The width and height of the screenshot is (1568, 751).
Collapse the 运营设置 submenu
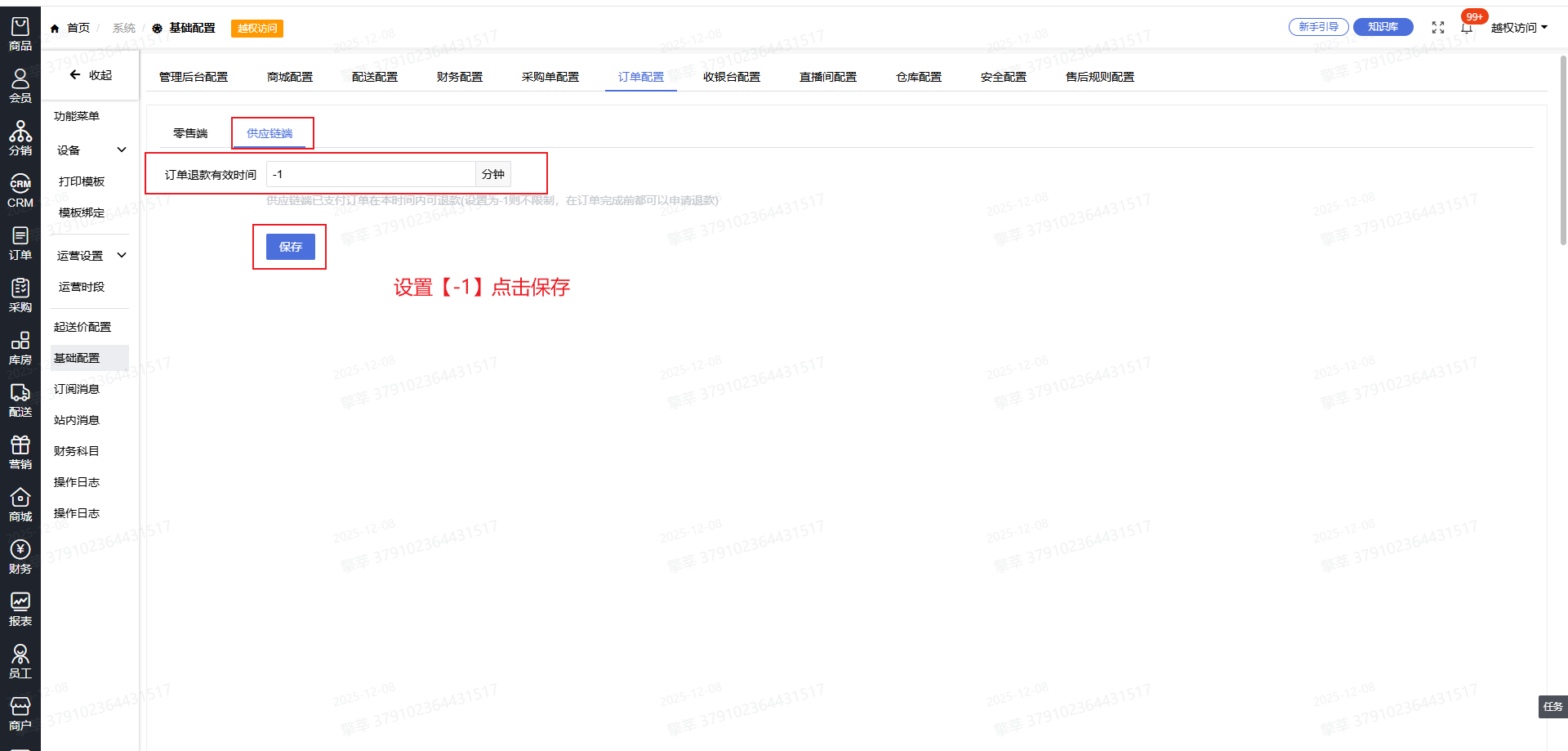click(x=91, y=256)
